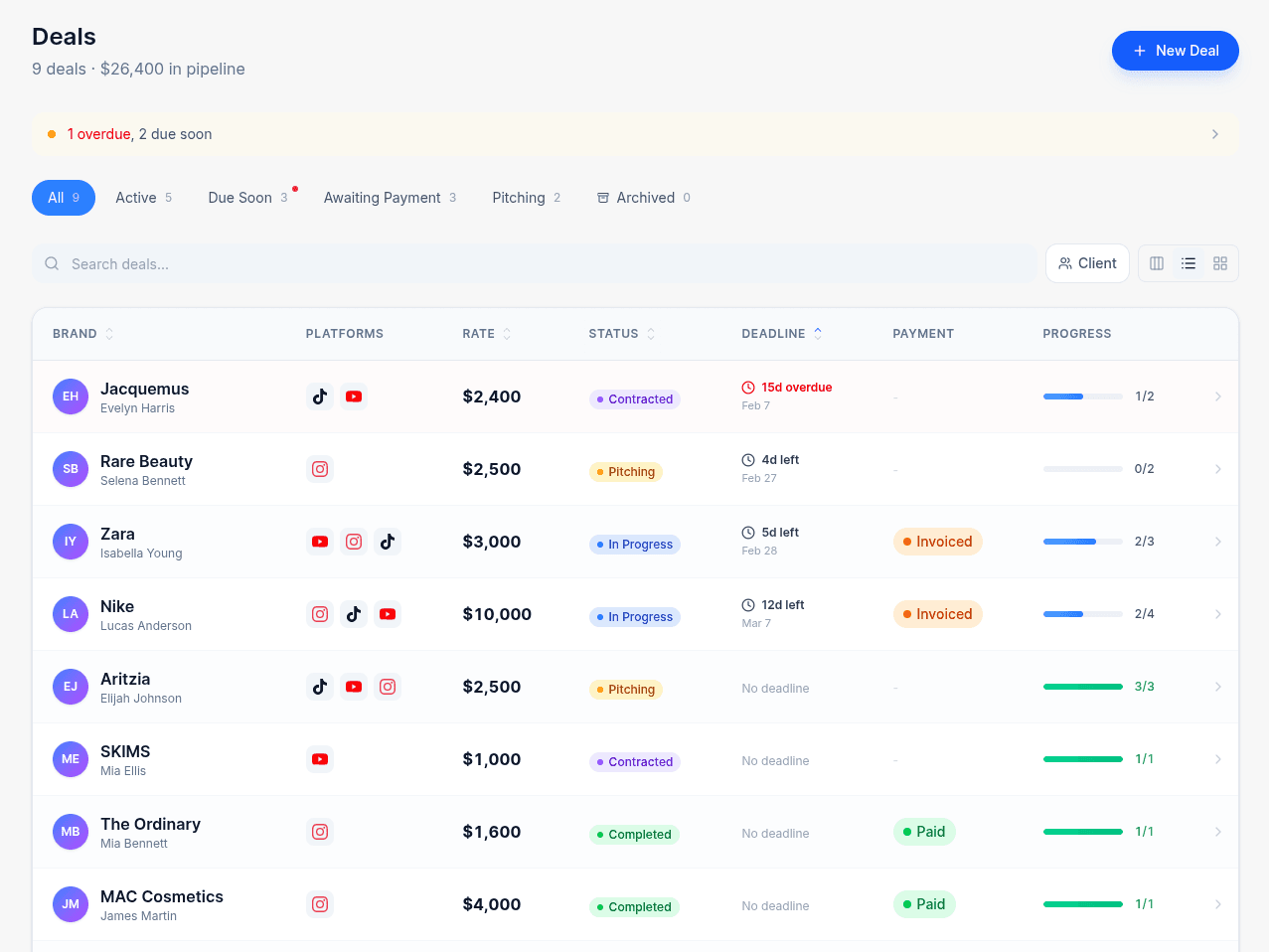This screenshot has width=1269, height=952.
Task: Click the New Deal button
Action: [1175, 51]
